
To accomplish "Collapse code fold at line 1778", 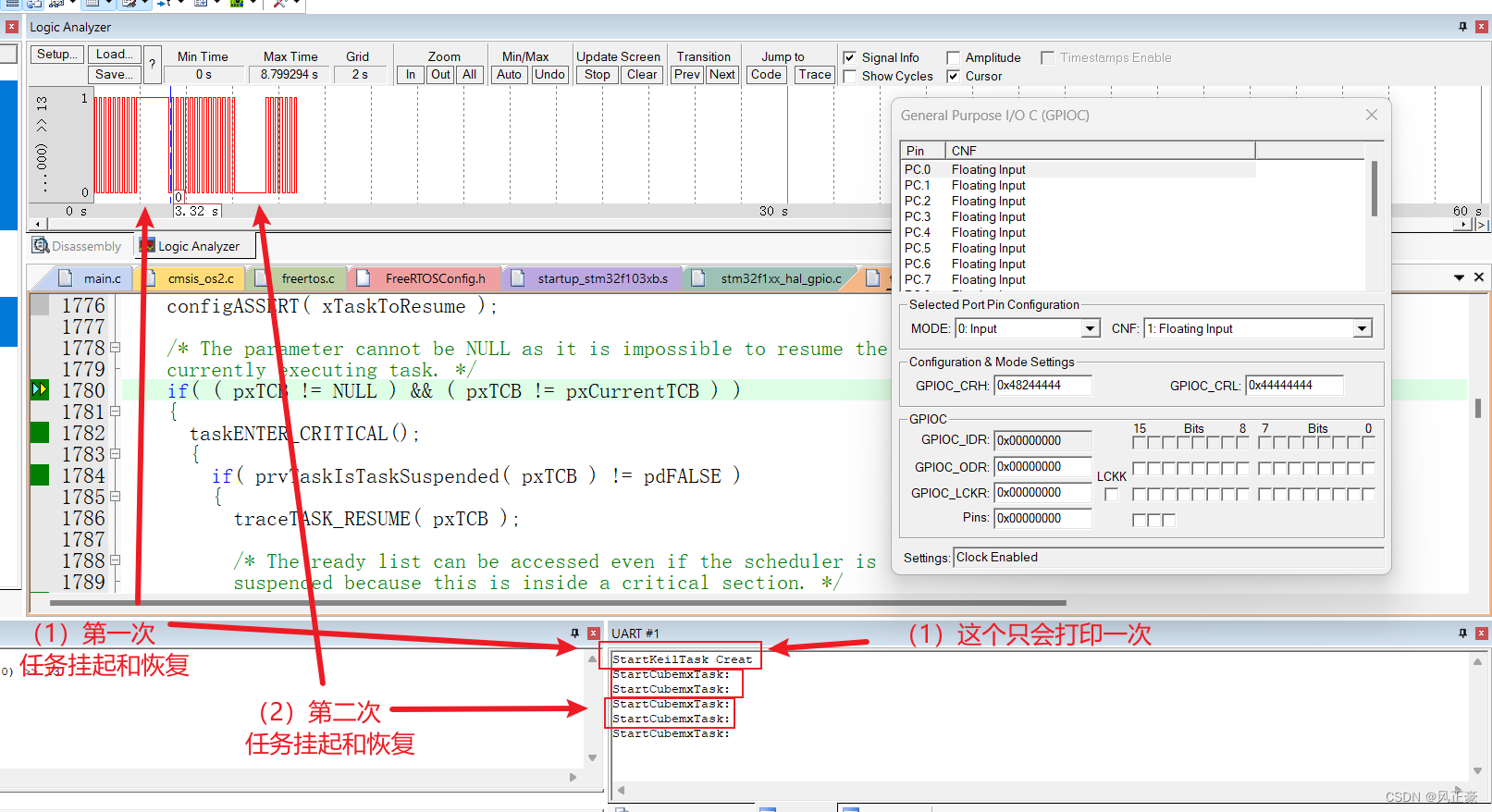I will (116, 348).
